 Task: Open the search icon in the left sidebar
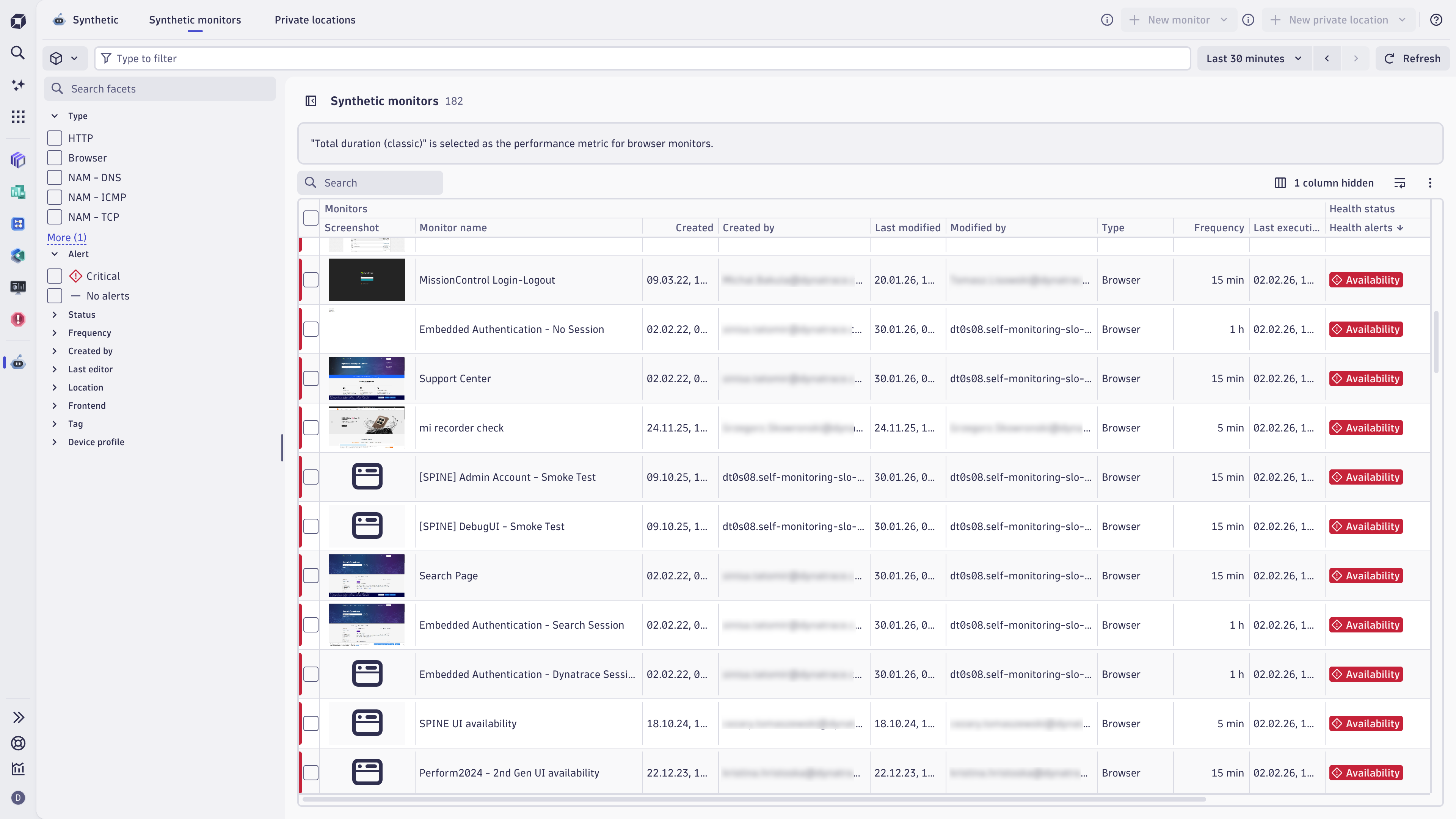(17, 52)
